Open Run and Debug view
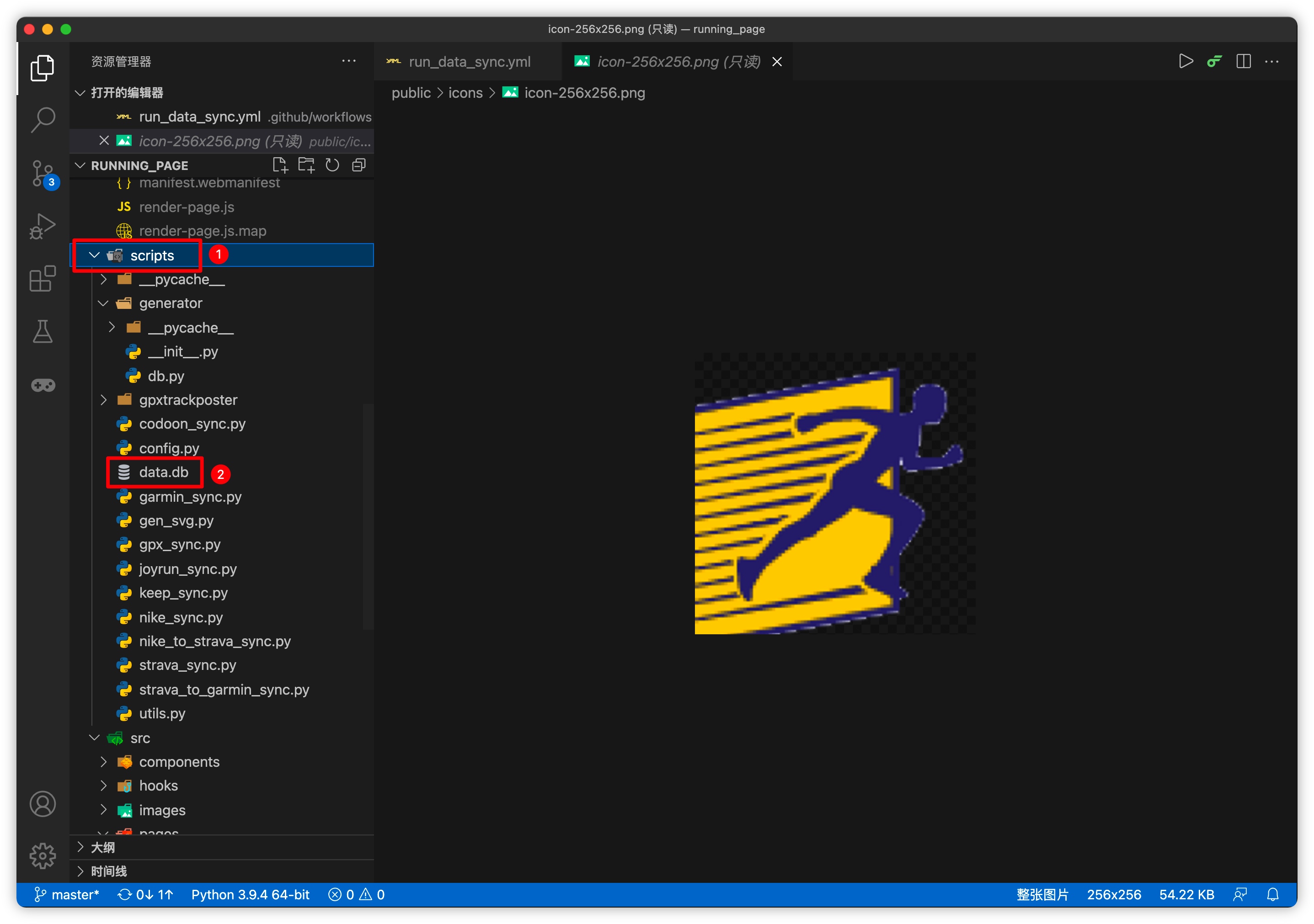 [43, 226]
